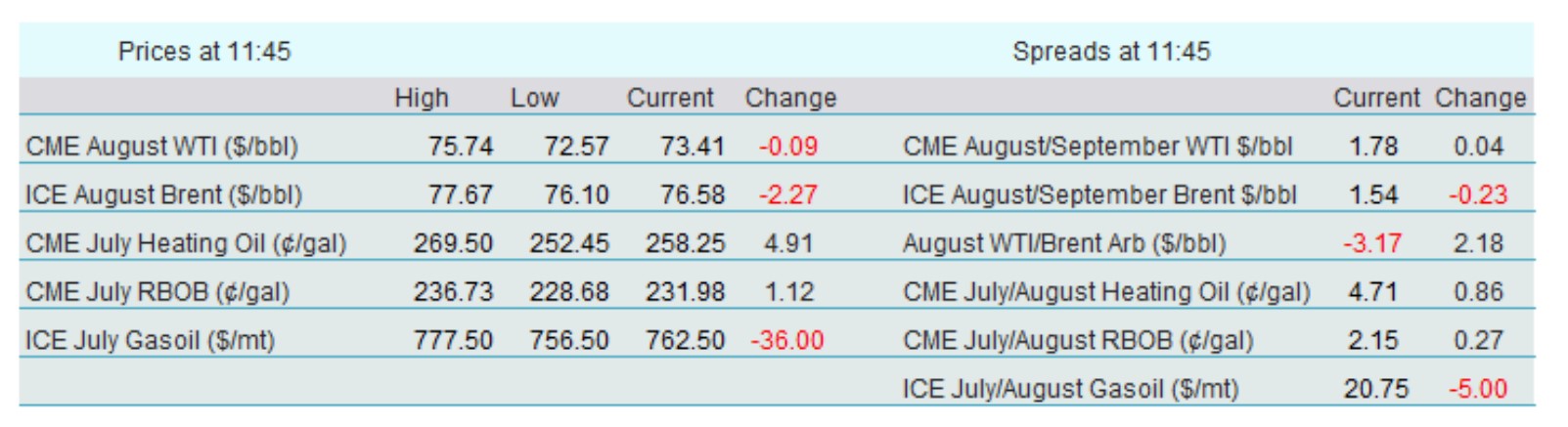Viewport: 1568px width, 427px height.
Task: Click ICE July/August Gasoil spread label
Action: [1070, 389]
